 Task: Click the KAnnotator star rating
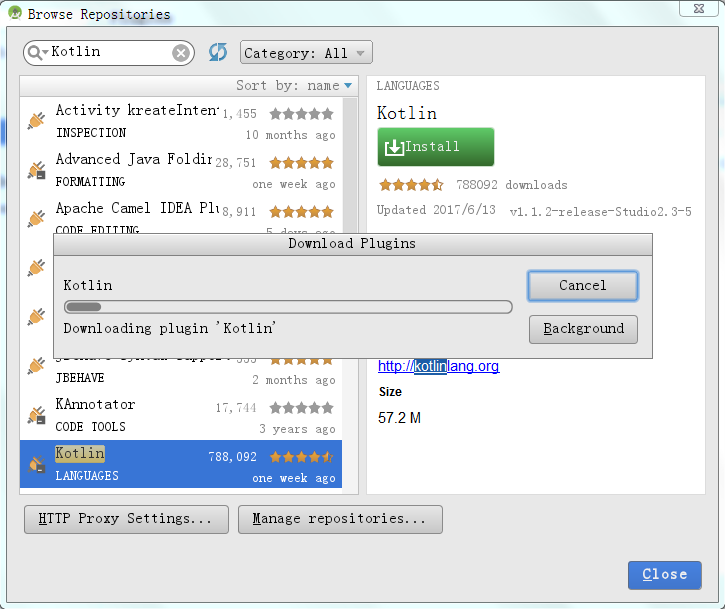pyautogui.click(x=301, y=408)
